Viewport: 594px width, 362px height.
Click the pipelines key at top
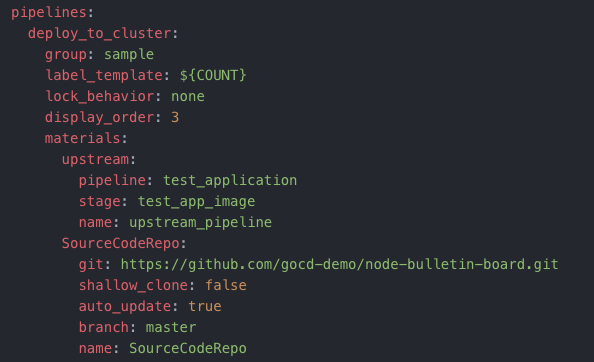[48, 13]
